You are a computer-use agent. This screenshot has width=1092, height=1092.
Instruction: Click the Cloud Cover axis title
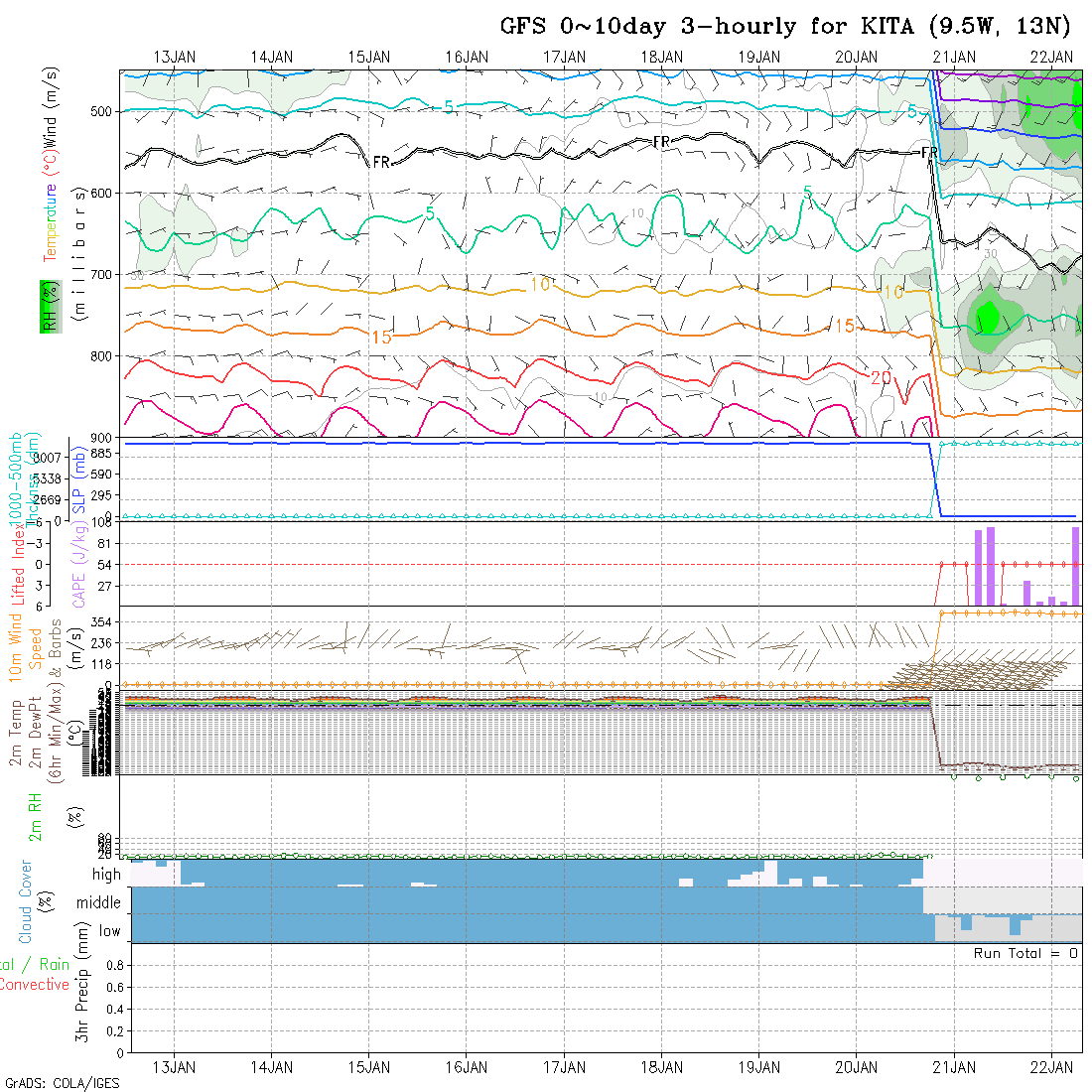pos(26,901)
